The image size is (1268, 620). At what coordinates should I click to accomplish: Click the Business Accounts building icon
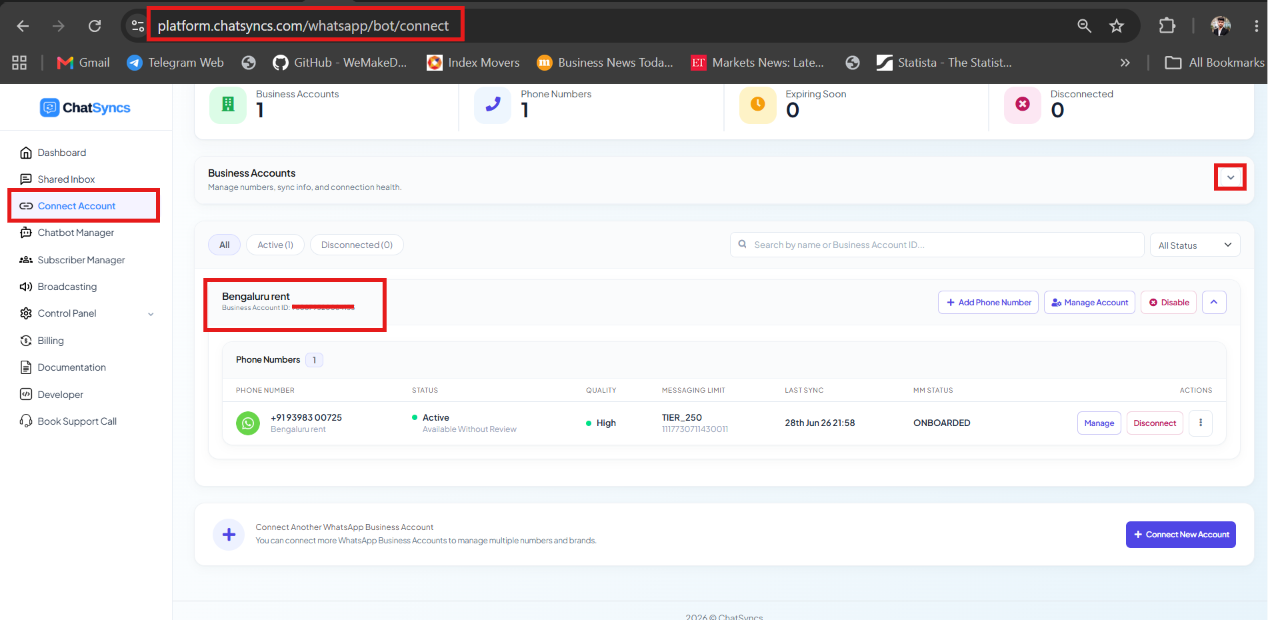pyautogui.click(x=227, y=104)
